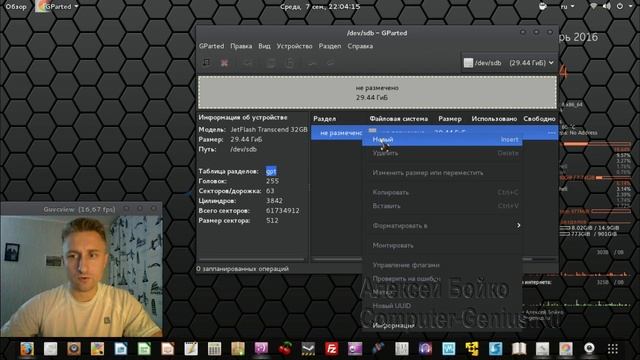Open the red cherries dock icon
The image size is (640, 360).
285,349
